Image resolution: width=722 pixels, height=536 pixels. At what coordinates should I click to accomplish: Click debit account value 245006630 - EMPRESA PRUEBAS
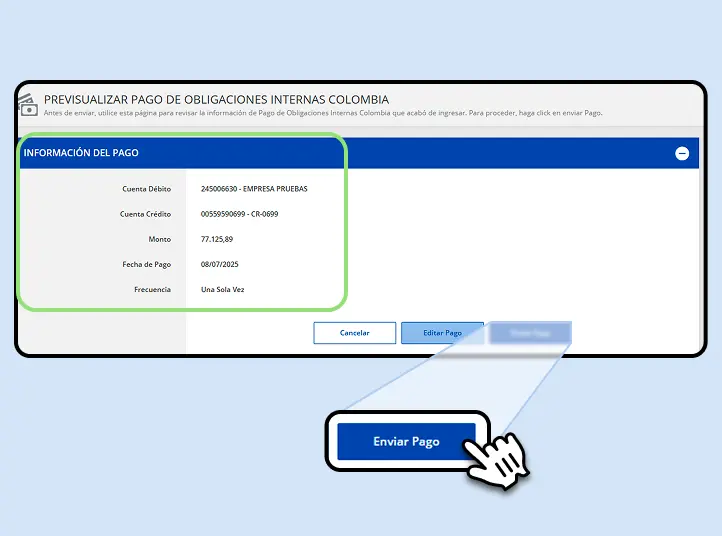254,189
